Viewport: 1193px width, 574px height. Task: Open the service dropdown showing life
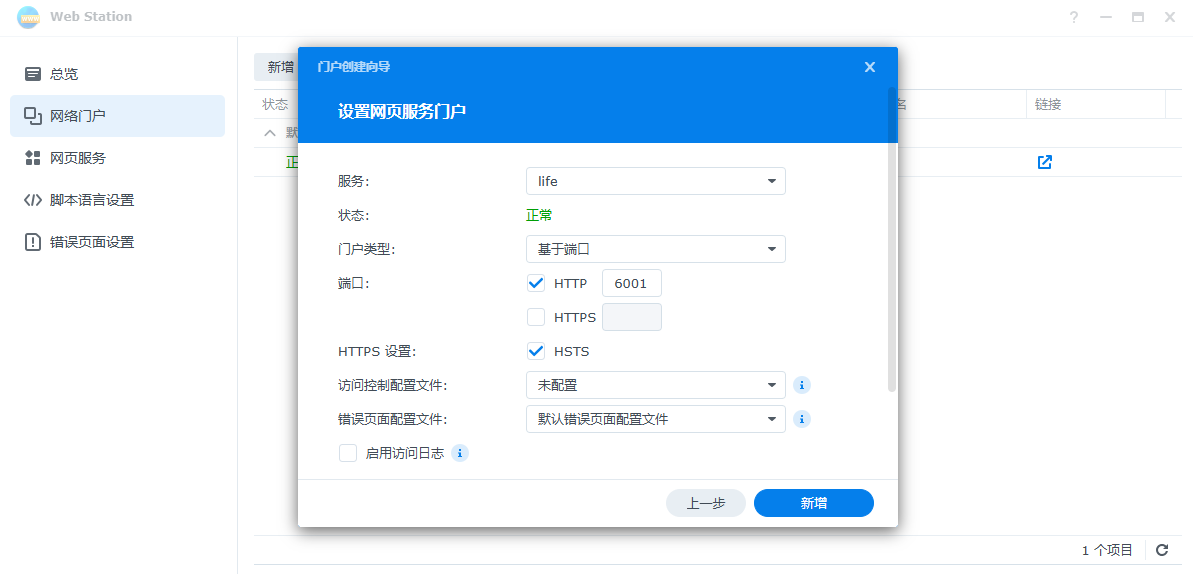point(655,181)
